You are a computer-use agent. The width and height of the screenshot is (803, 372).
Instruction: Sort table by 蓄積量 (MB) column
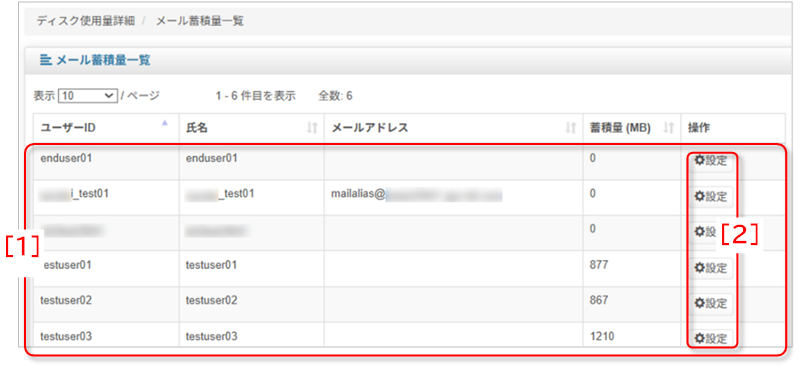click(631, 128)
